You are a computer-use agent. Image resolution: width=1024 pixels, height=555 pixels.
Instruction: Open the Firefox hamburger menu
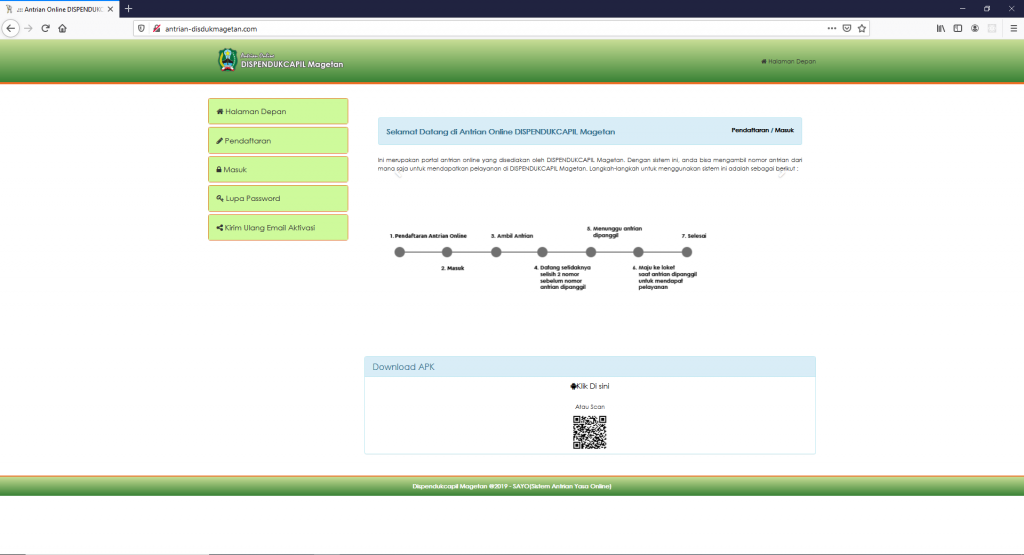pos(1011,28)
